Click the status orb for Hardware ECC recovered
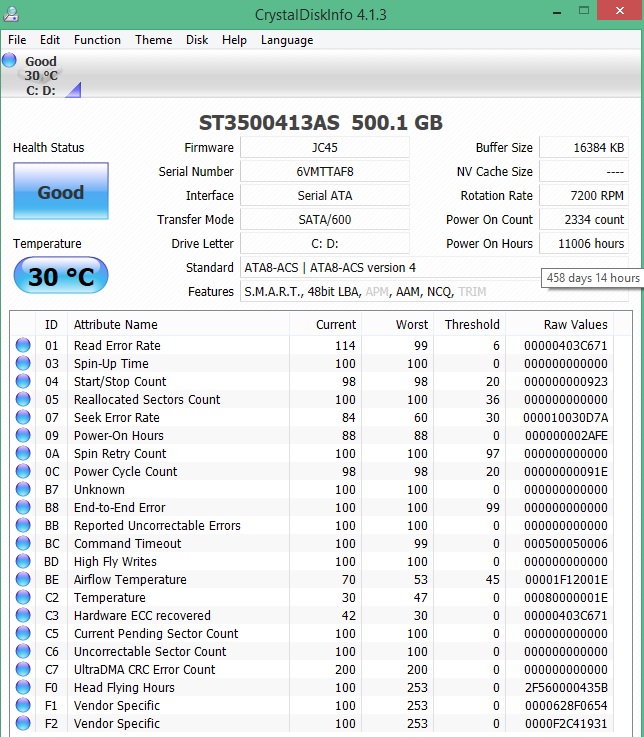 coord(23,615)
